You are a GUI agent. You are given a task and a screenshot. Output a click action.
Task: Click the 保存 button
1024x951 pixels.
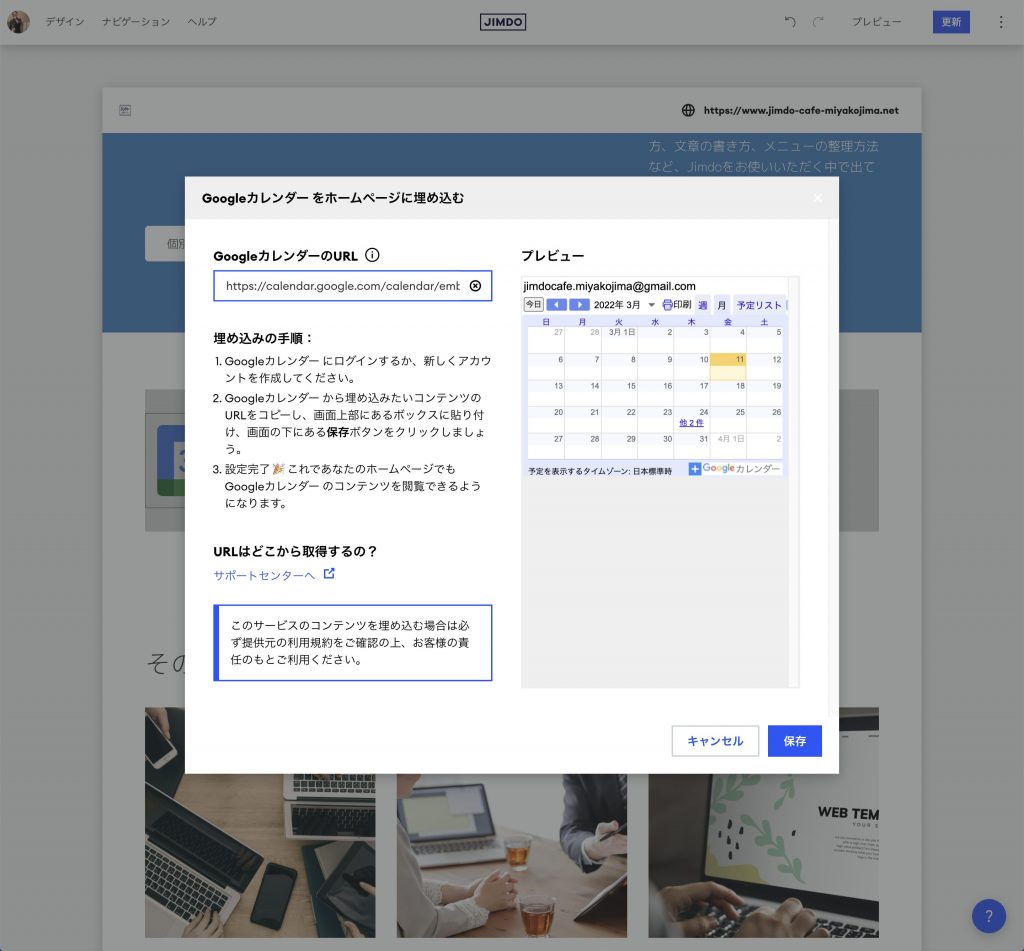coord(795,741)
